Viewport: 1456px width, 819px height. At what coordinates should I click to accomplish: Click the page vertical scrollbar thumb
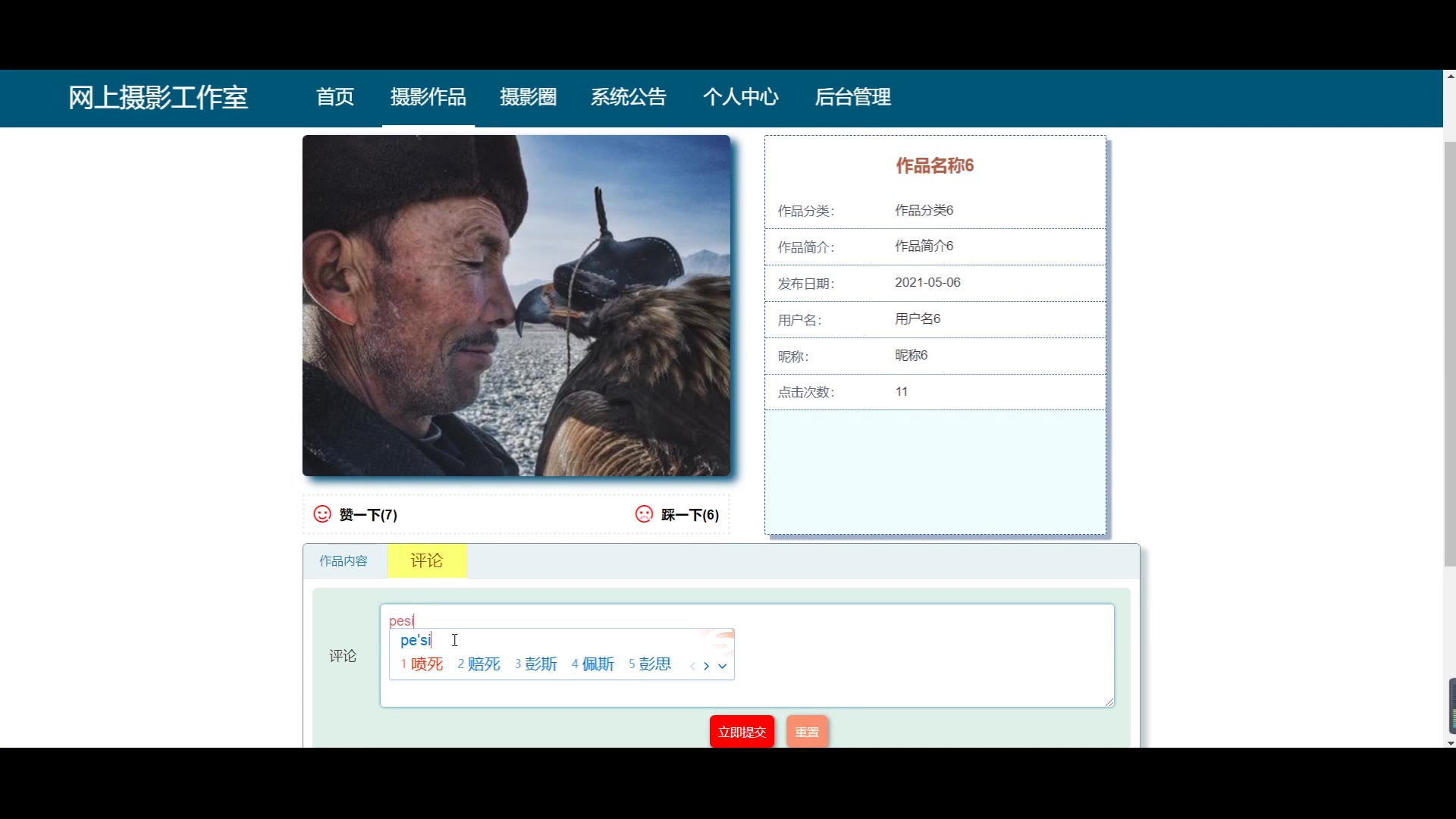point(1450,353)
